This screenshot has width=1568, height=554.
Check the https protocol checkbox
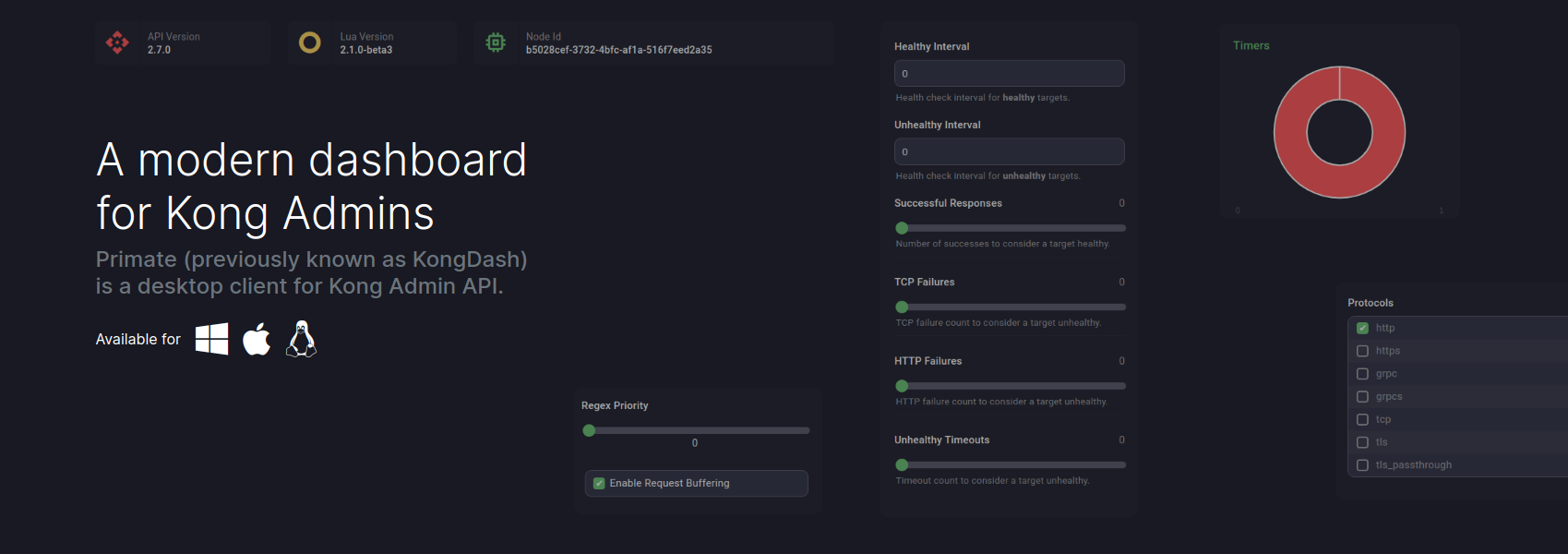(x=1362, y=351)
